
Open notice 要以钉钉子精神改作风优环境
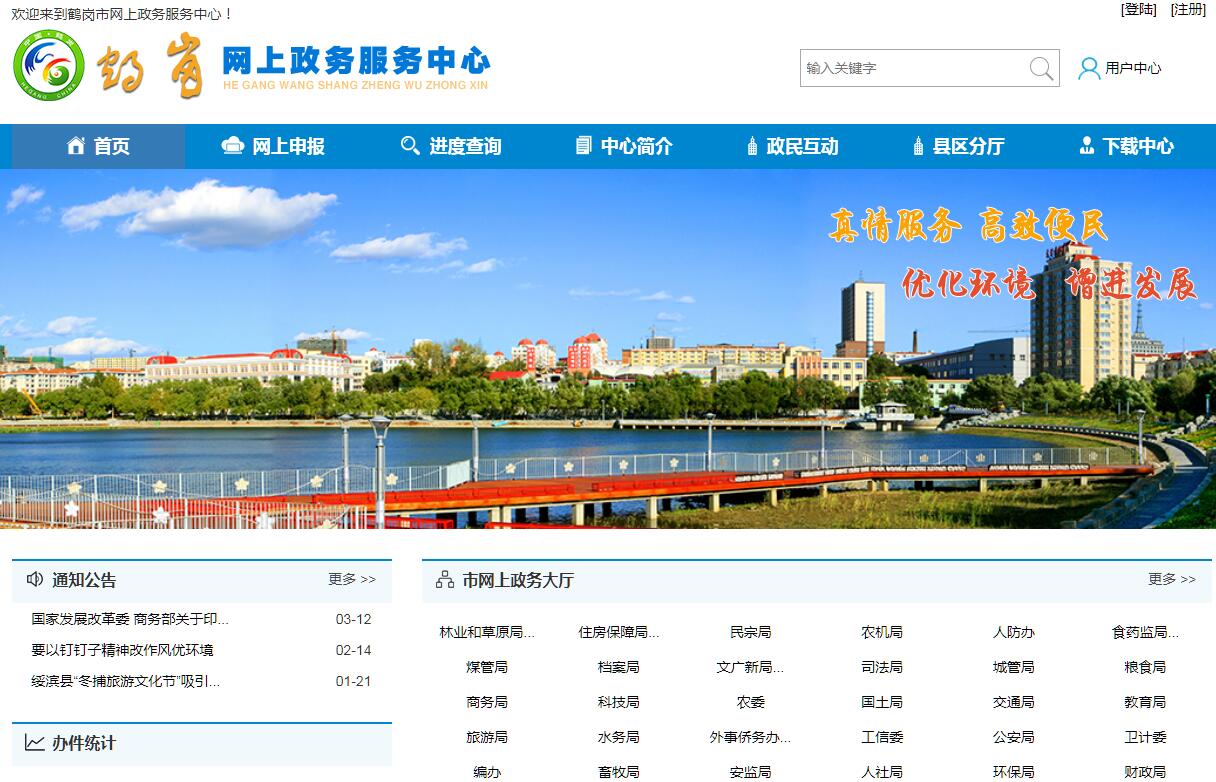pos(122,650)
